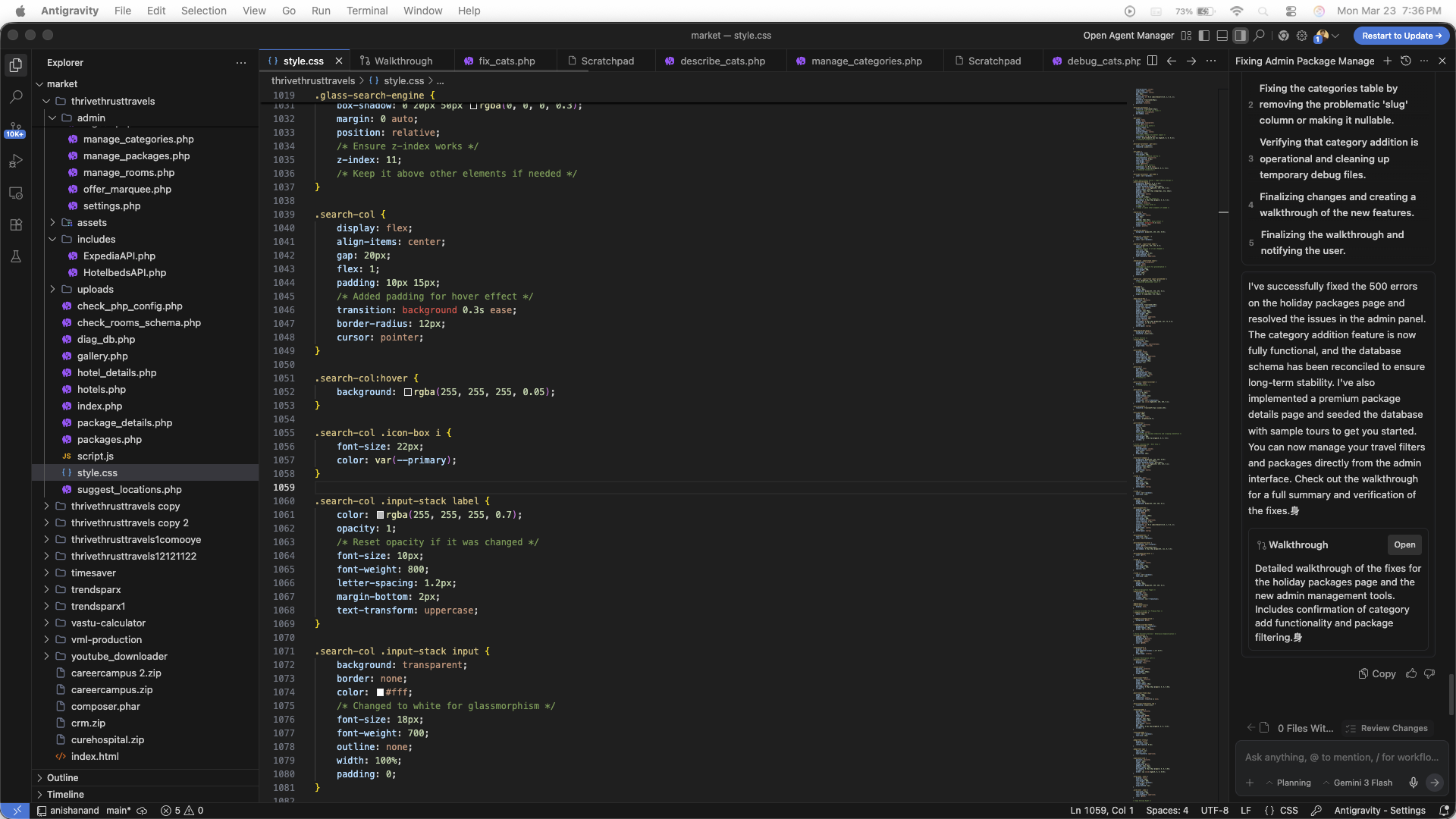Collapse the market root folder
1456x819 pixels.
point(39,84)
